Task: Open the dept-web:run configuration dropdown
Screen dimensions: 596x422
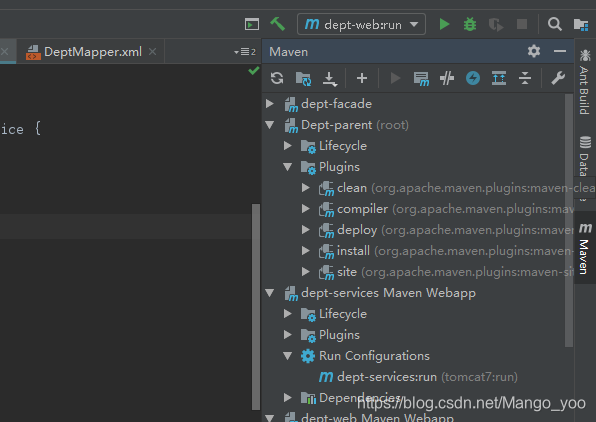Action: point(361,24)
